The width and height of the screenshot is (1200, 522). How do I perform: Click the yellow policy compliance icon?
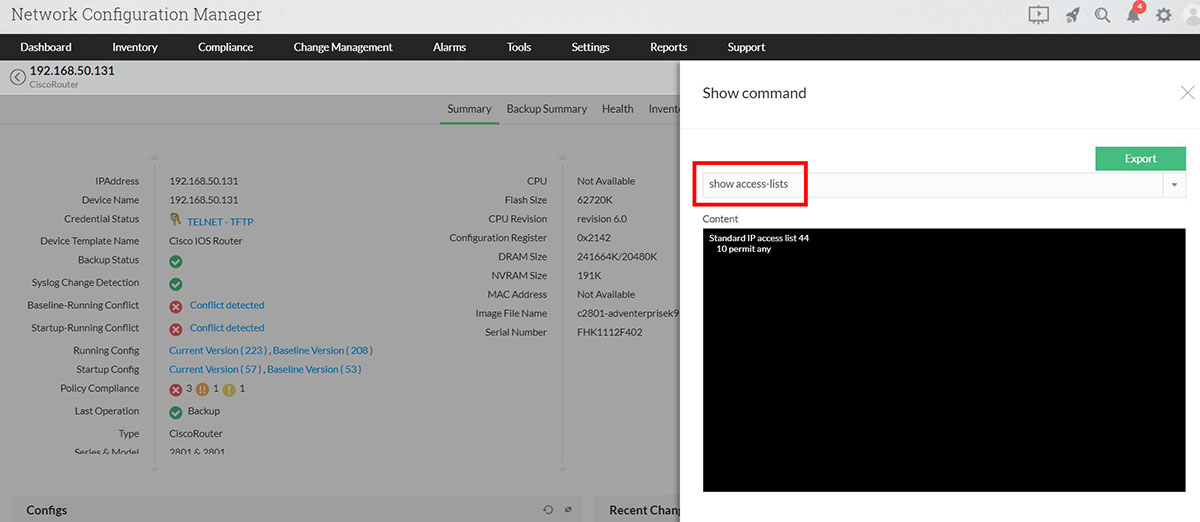click(x=229, y=389)
